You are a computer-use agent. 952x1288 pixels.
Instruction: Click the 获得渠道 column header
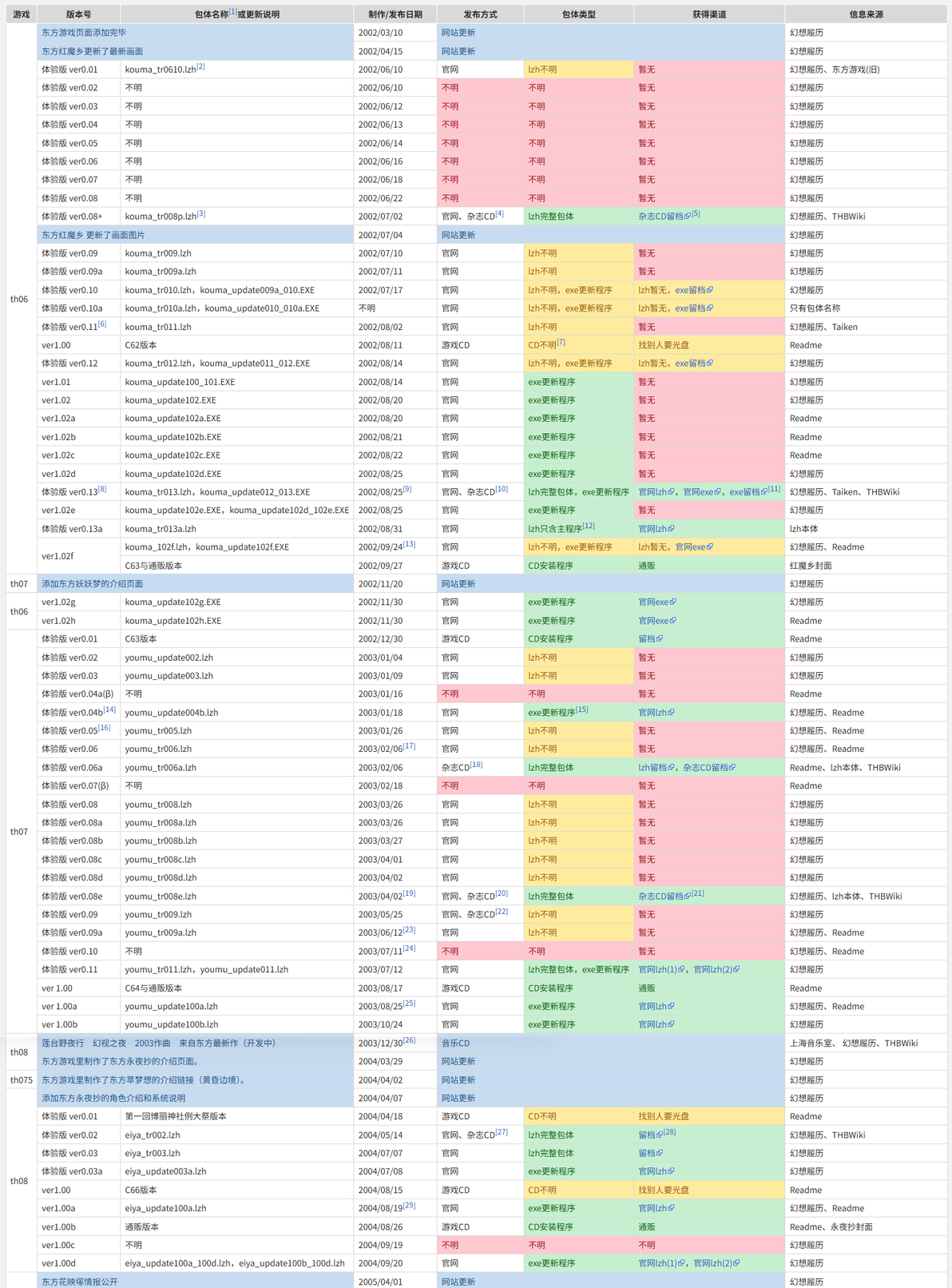tap(709, 14)
